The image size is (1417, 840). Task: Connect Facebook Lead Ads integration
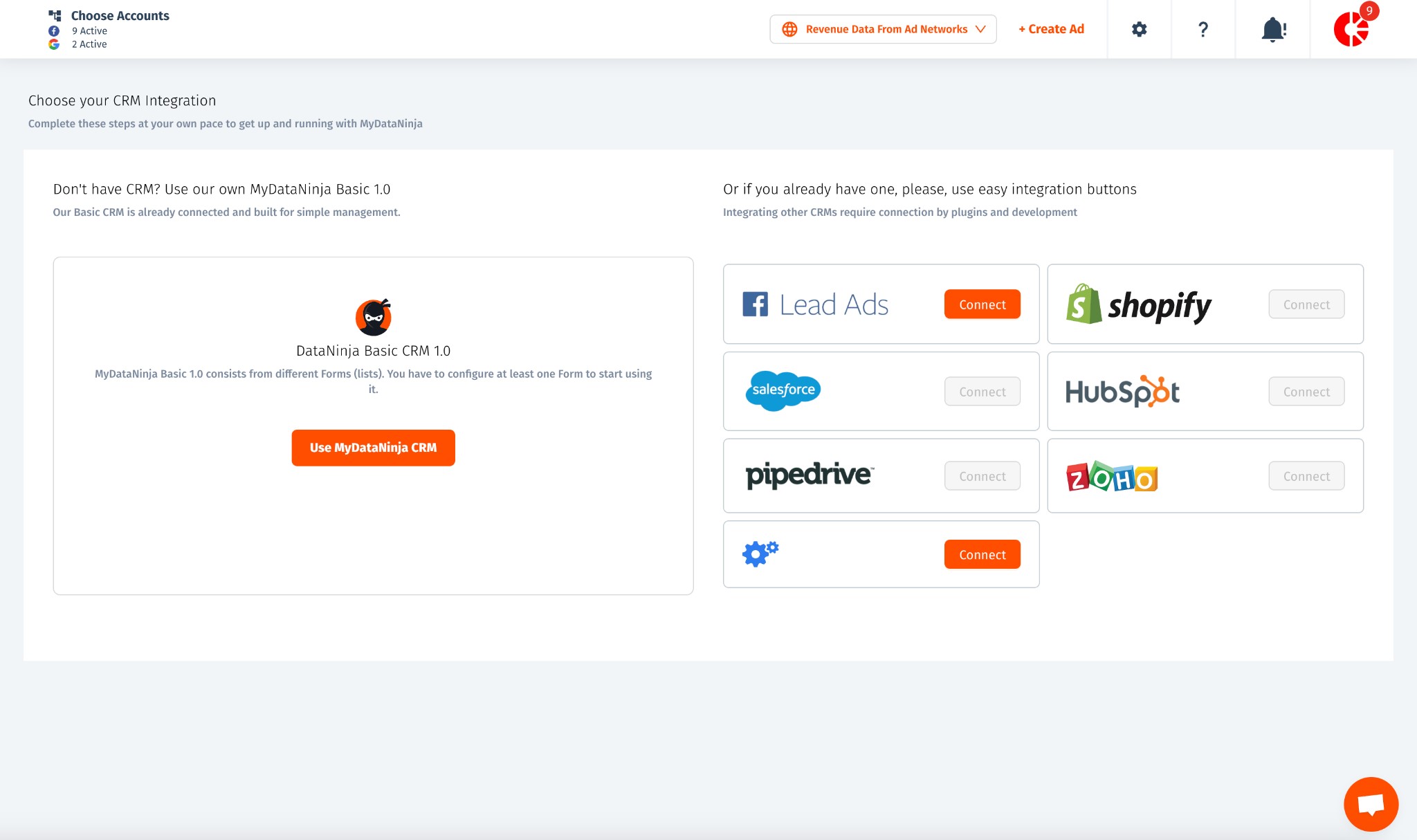coord(982,304)
